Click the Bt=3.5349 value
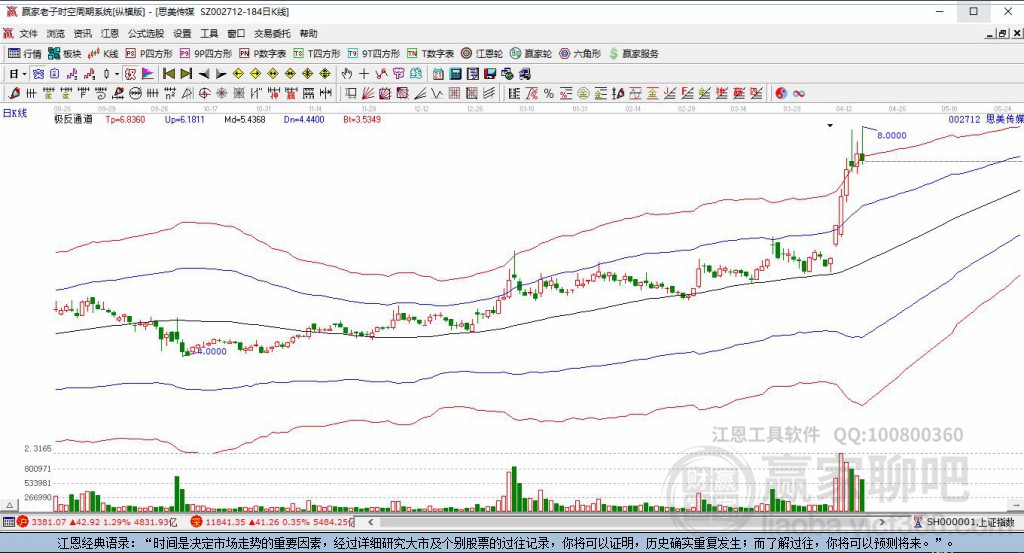Image resolution: width=1024 pixels, height=553 pixels. 362,119
